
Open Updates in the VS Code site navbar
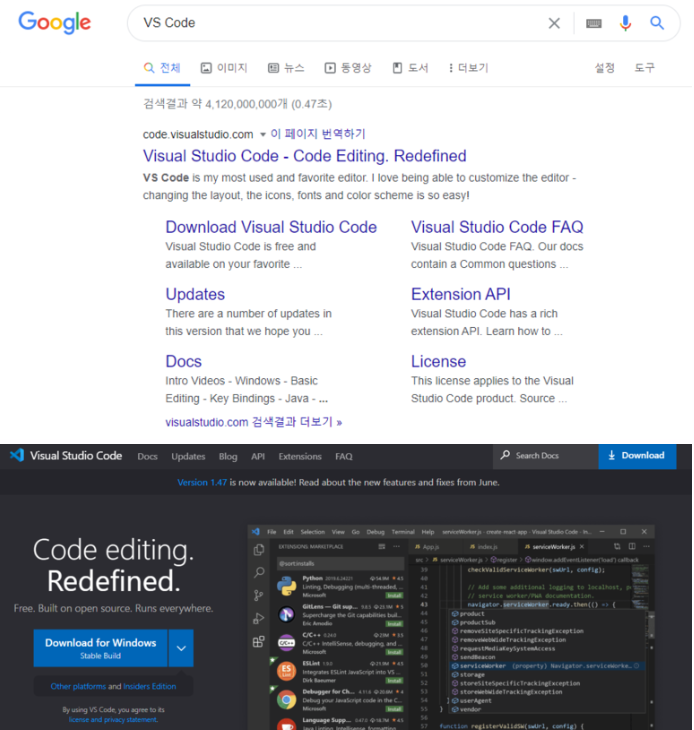[x=188, y=457]
